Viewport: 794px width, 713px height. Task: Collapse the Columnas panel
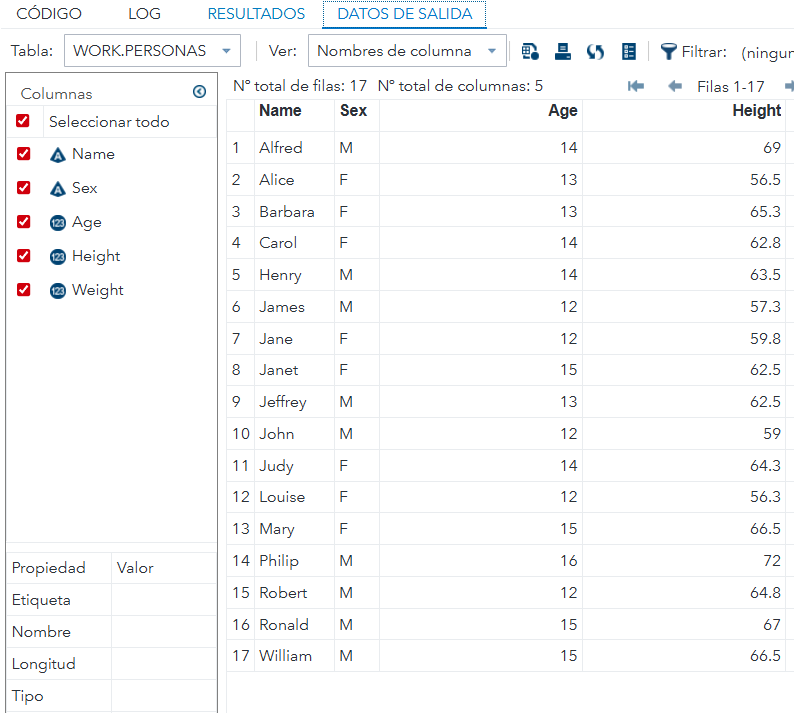[199, 92]
